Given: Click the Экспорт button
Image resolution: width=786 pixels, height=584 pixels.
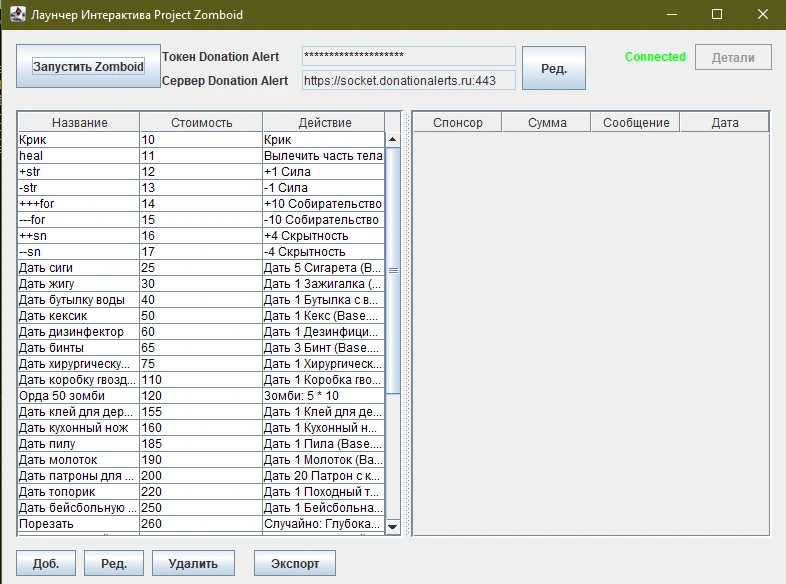Looking at the screenshot, I should coord(295,563).
